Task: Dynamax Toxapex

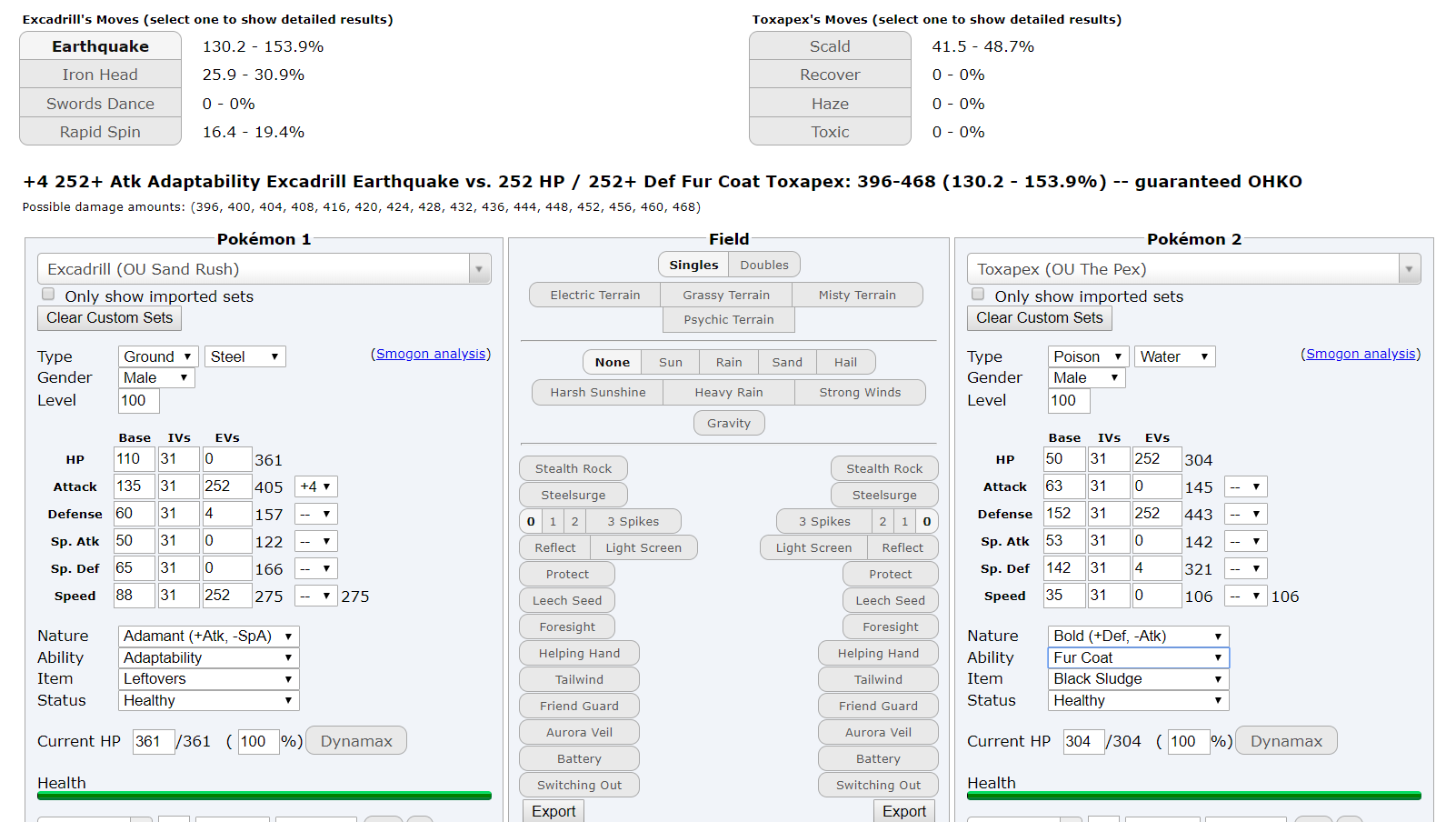Action: click(x=1286, y=741)
